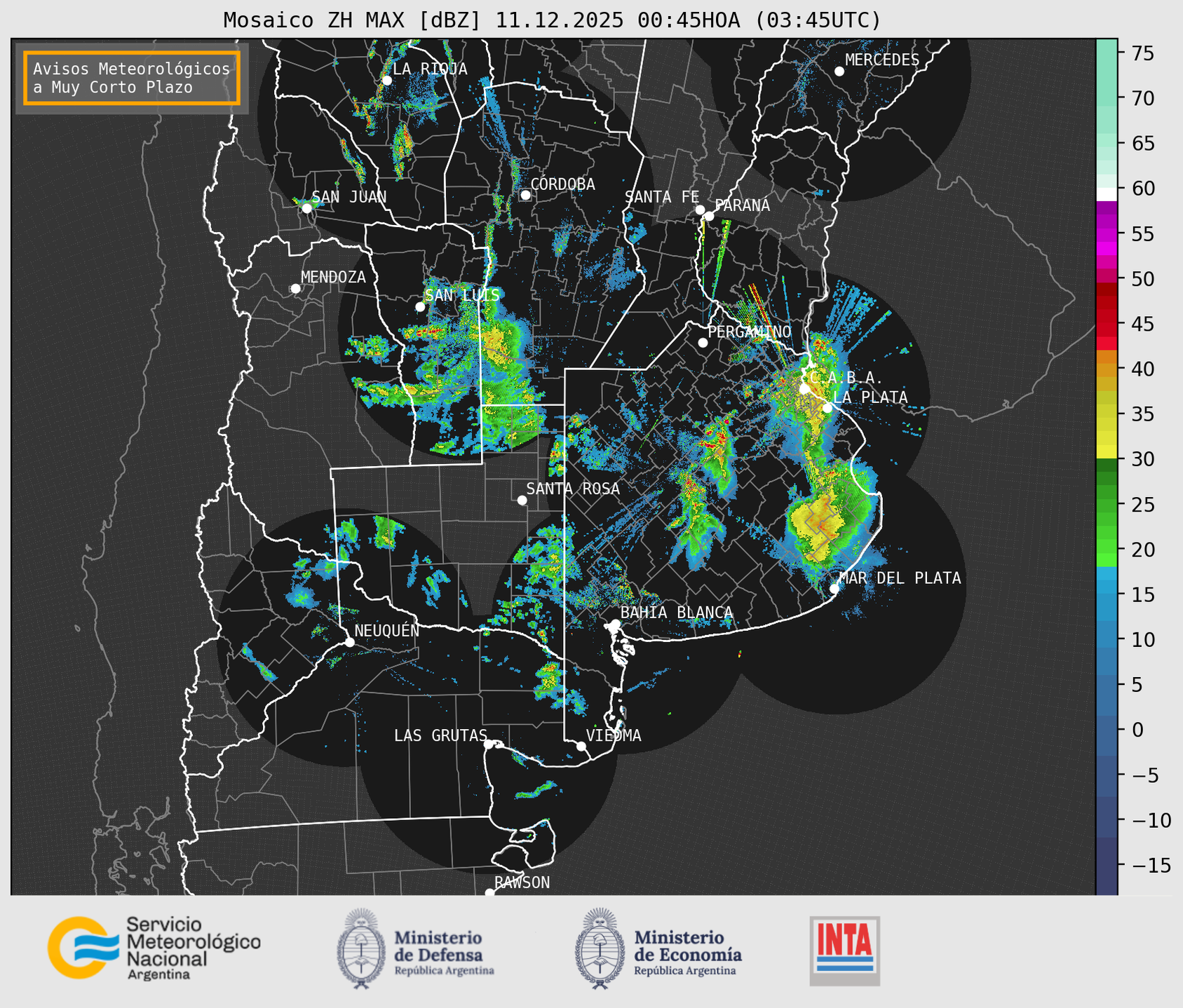Click the NEUQUÉN label text
The width and height of the screenshot is (1183, 1008).
coord(387,631)
